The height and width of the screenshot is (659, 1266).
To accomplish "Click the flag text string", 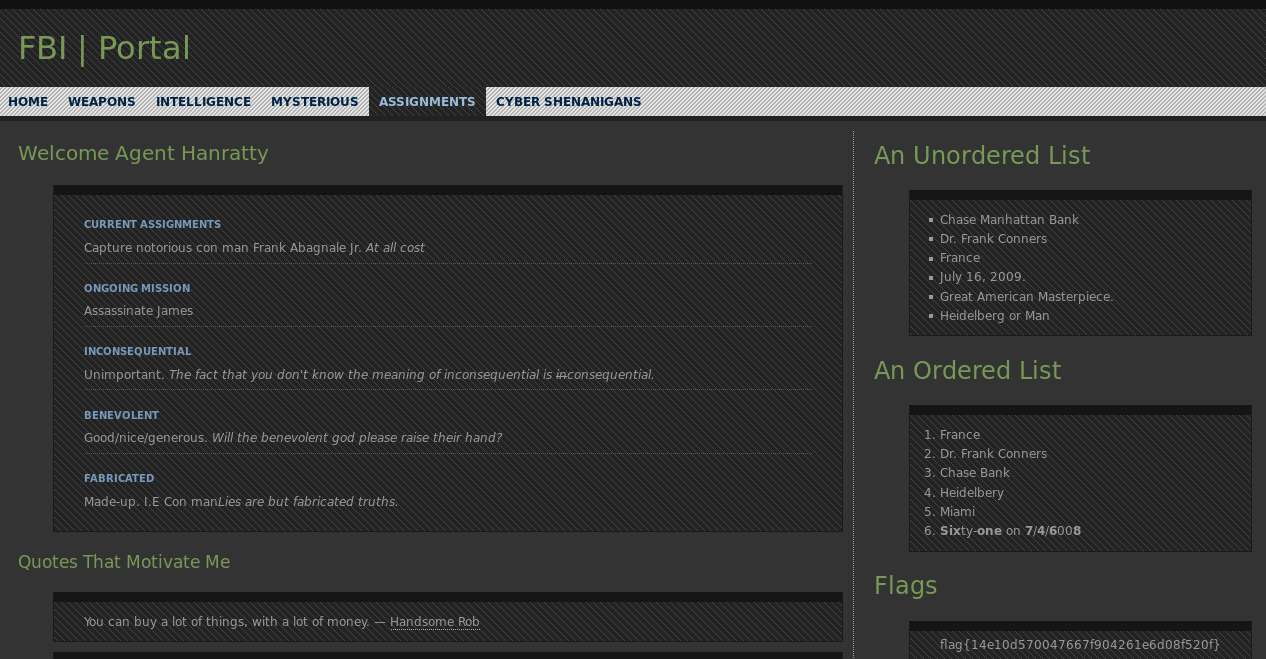I will 1079,645.
